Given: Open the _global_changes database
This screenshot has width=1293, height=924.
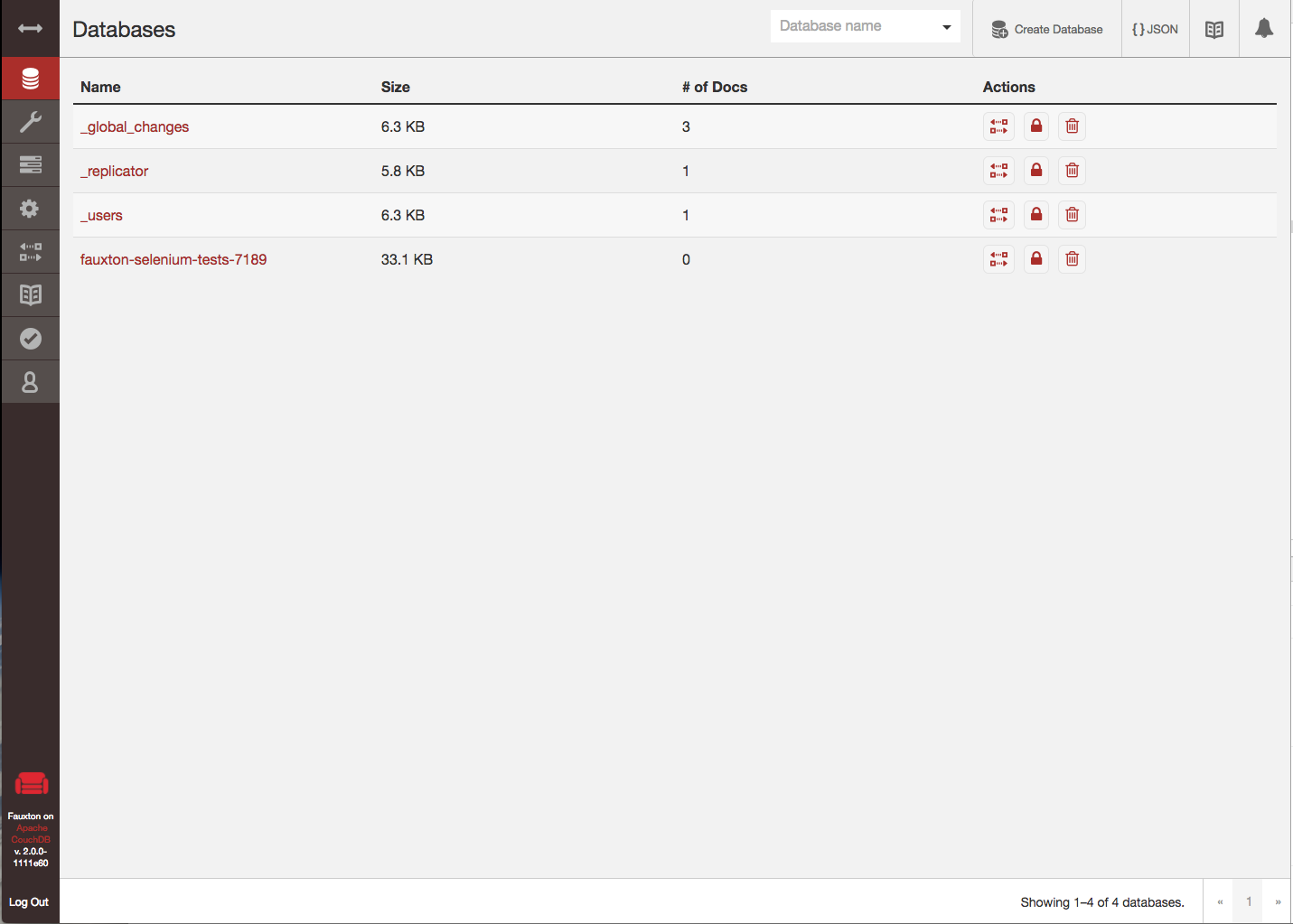Looking at the screenshot, I should [135, 126].
